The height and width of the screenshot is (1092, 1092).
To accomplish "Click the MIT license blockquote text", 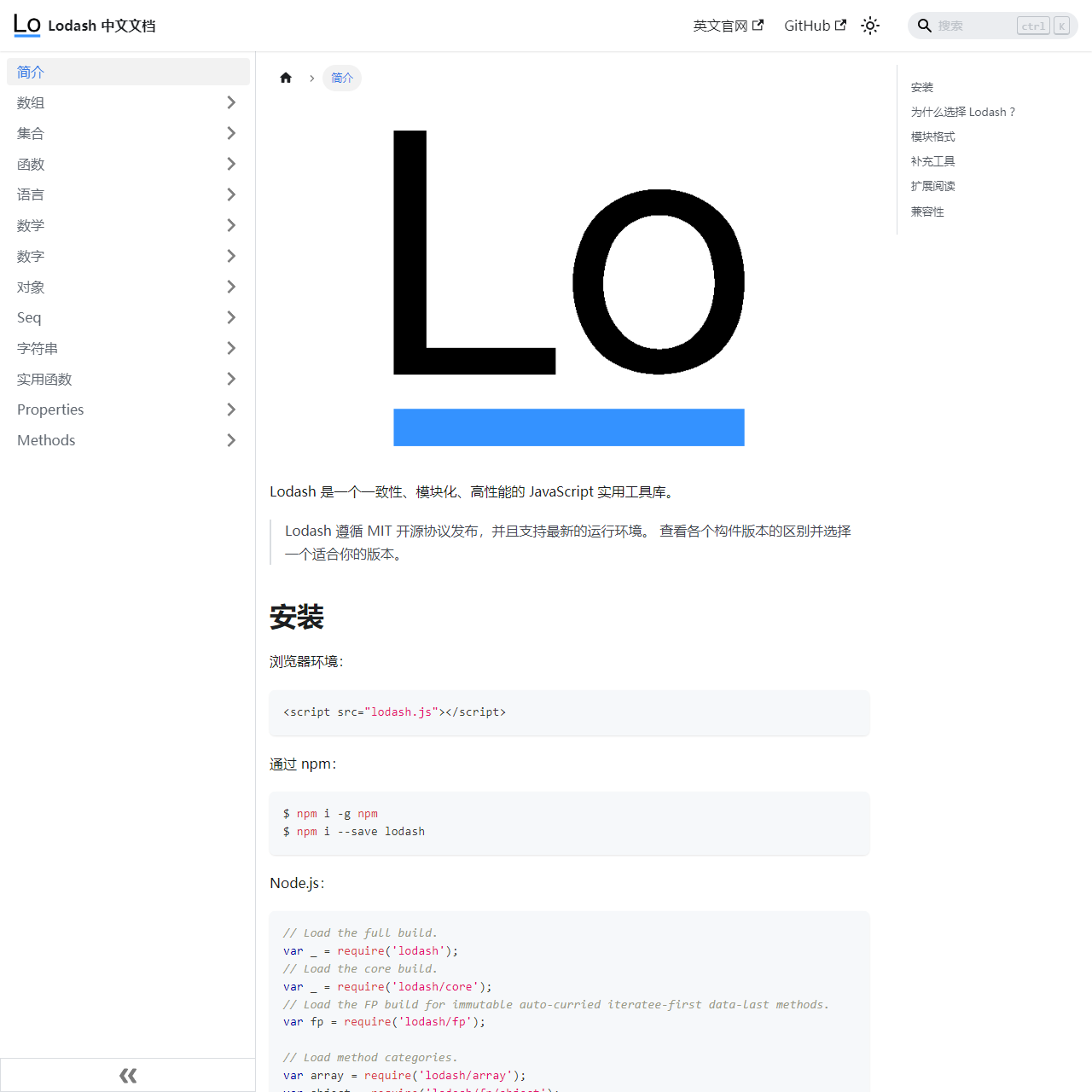I will (x=568, y=543).
